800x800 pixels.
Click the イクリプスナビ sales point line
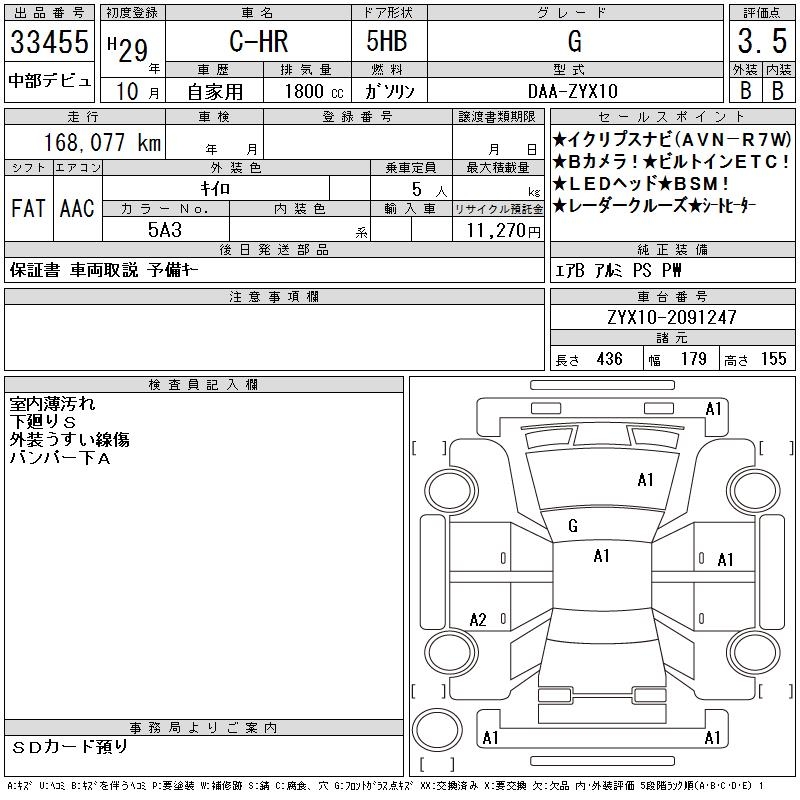[x=672, y=139]
